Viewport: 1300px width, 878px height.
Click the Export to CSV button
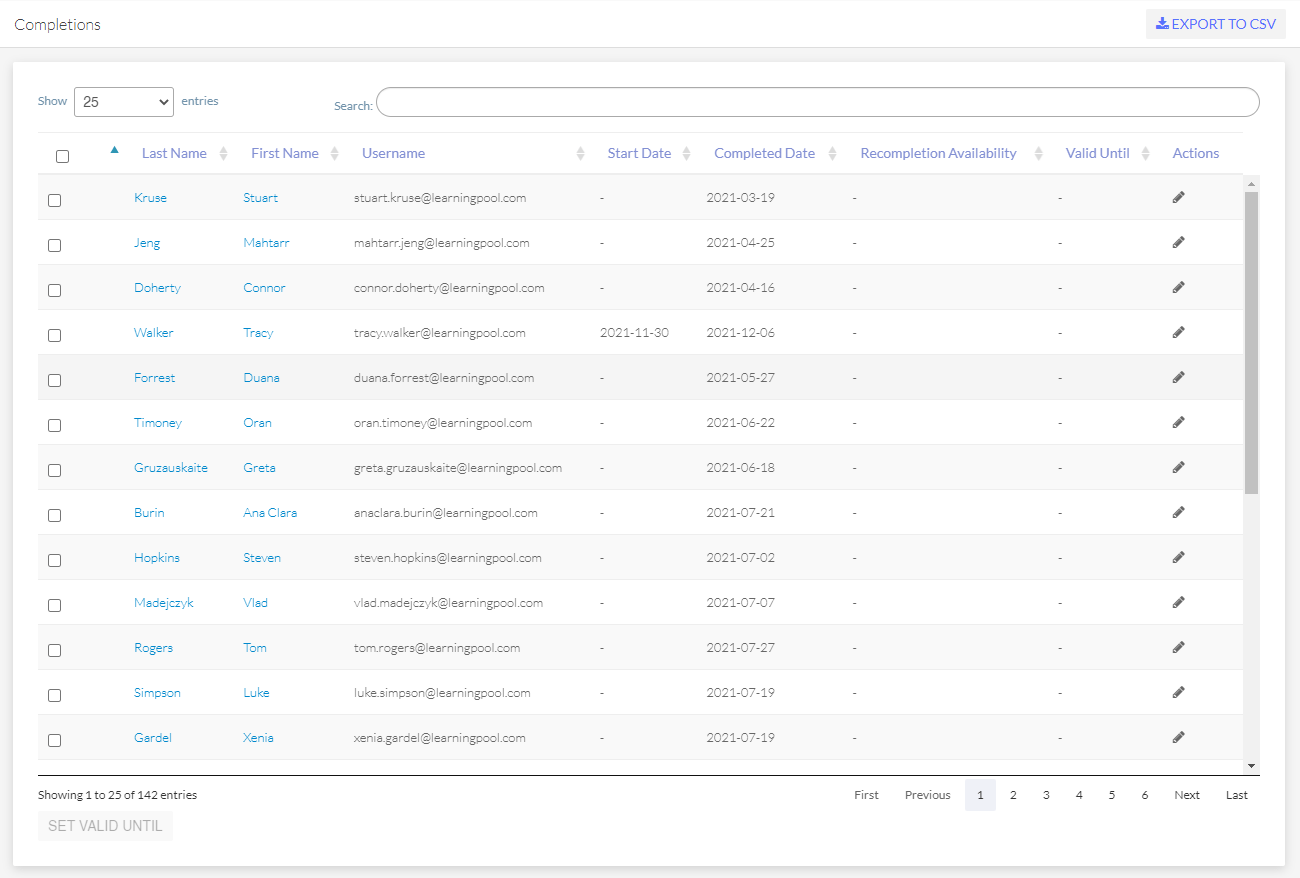1215,23
